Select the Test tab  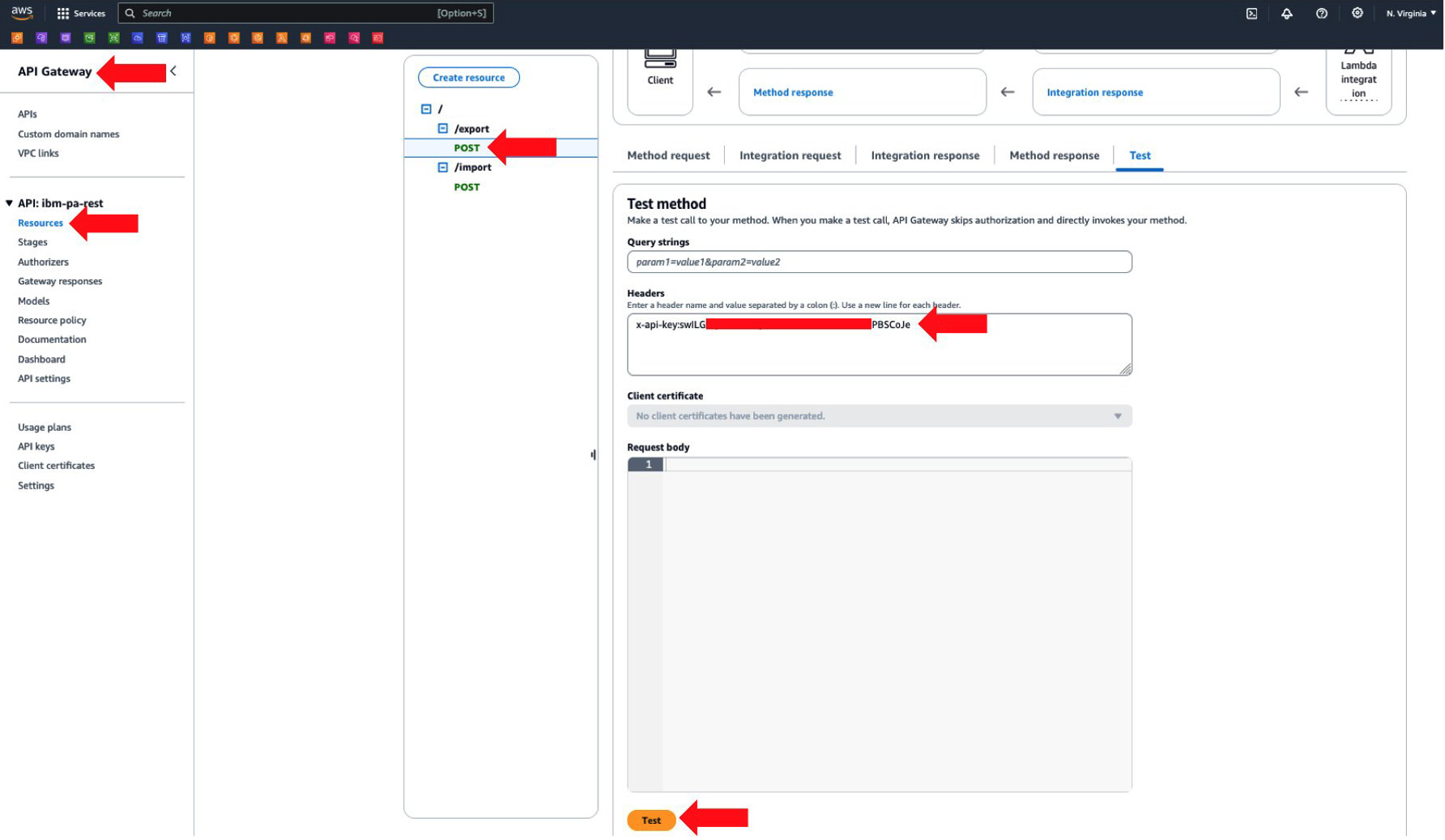(x=1140, y=156)
